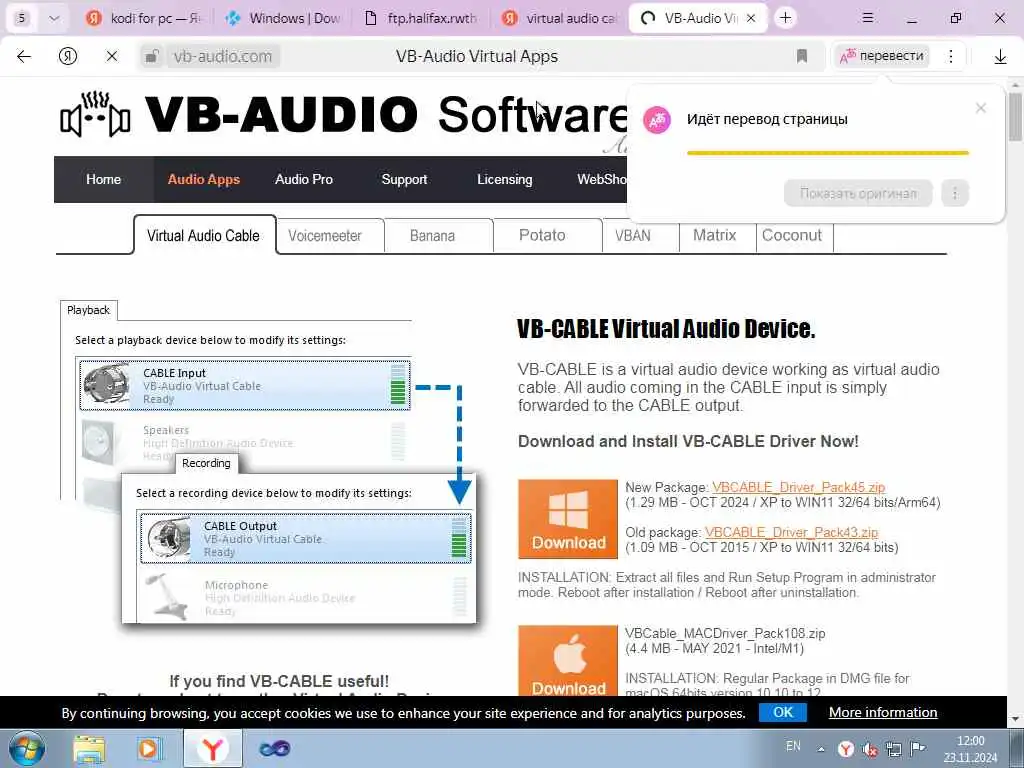Open the browser hamburger menu

pyautogui.click(x=867, y=18)
